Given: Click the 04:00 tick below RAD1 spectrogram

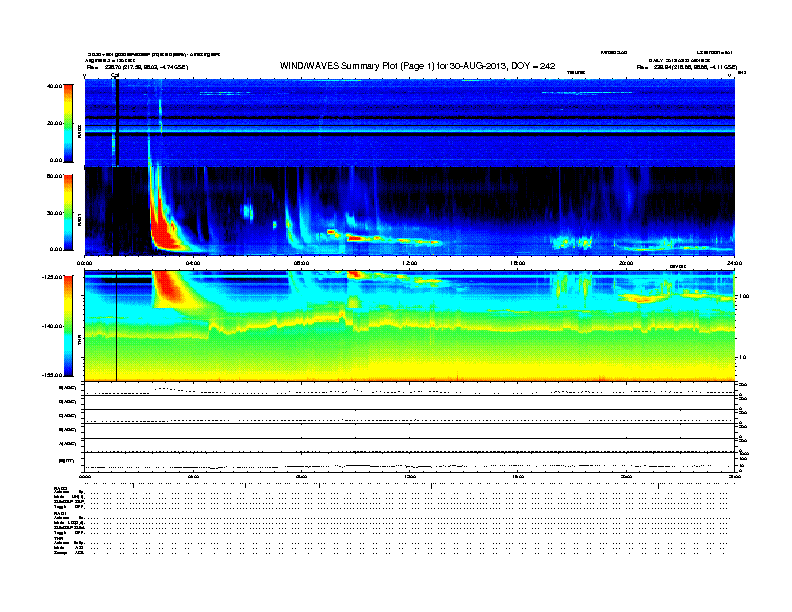Looking at the screenshot, I should pos(193,263).
